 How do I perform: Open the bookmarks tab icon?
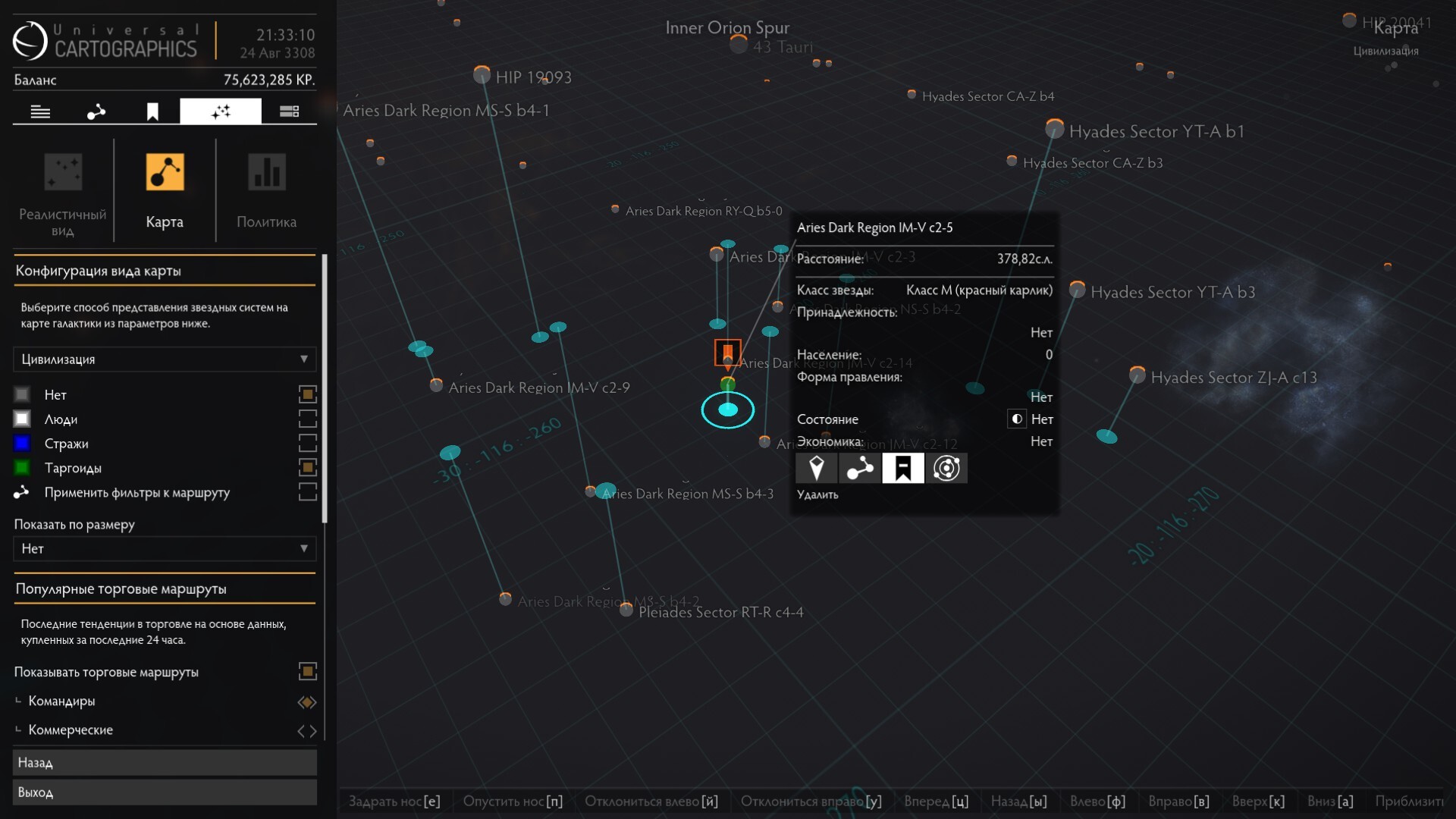(152, 112)
